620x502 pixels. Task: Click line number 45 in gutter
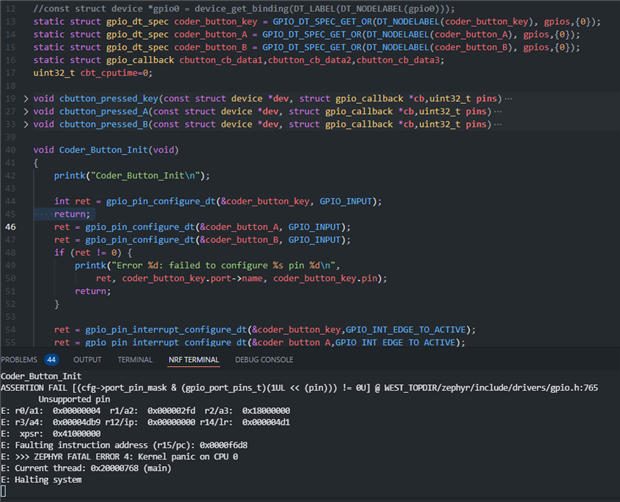pyautogui.click(x=10, y=214)
